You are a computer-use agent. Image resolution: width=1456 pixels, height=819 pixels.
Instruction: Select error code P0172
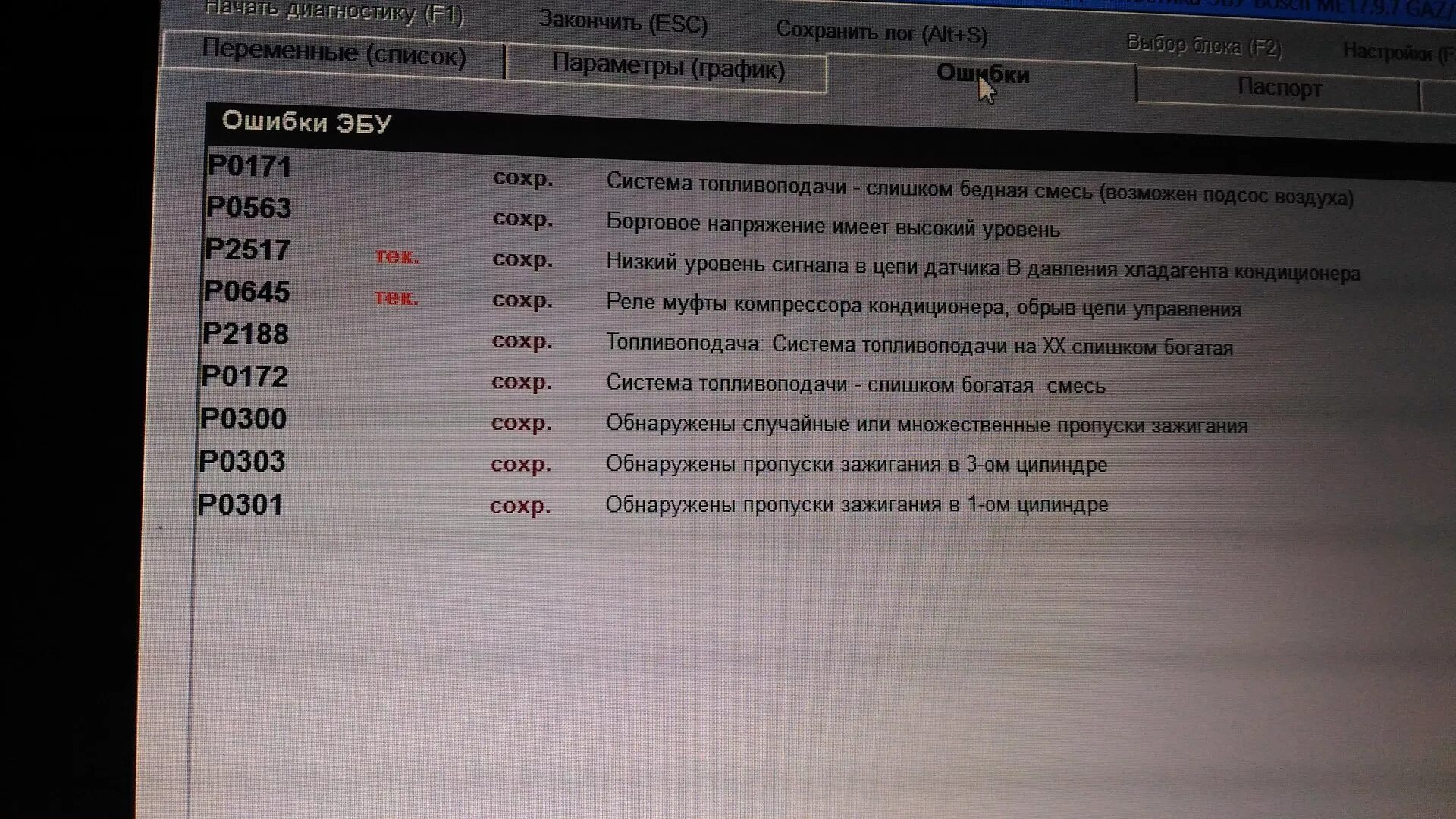click(x=244, y=377)
